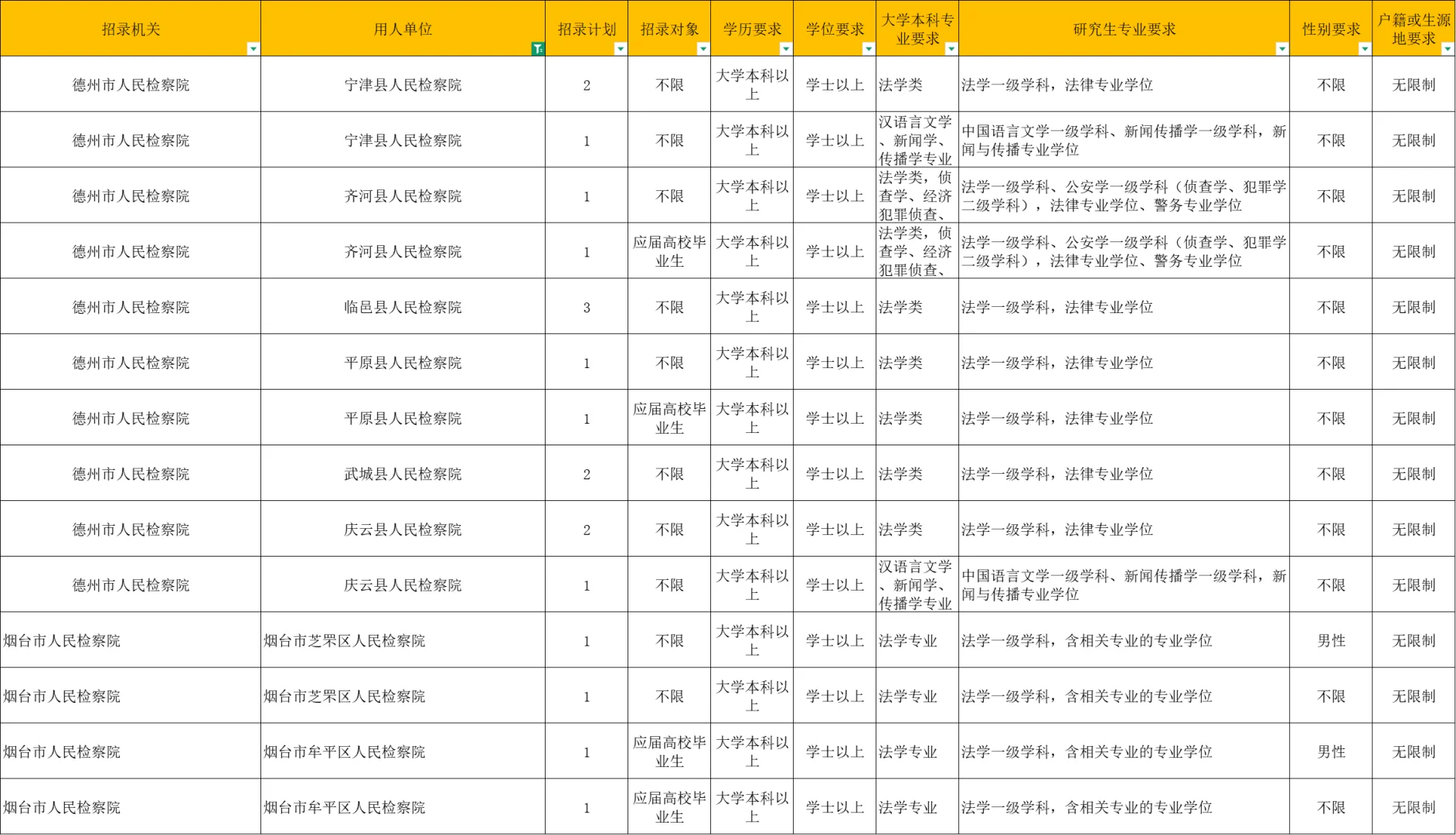
Task: Select the 招录机关 header text
Action: coord(131,29)
